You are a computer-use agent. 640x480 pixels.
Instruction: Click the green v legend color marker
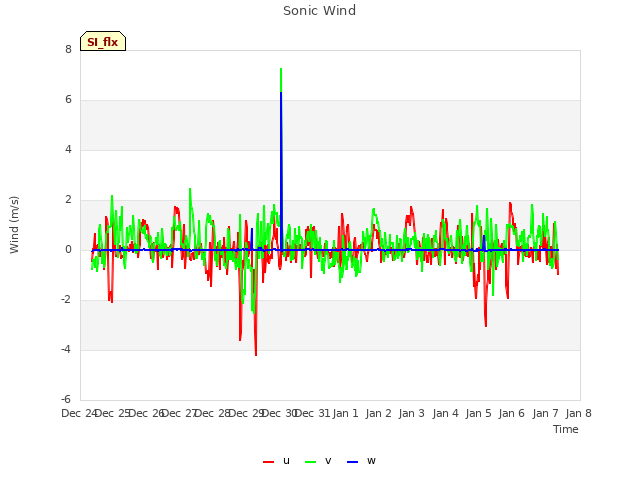coord(310,462)
